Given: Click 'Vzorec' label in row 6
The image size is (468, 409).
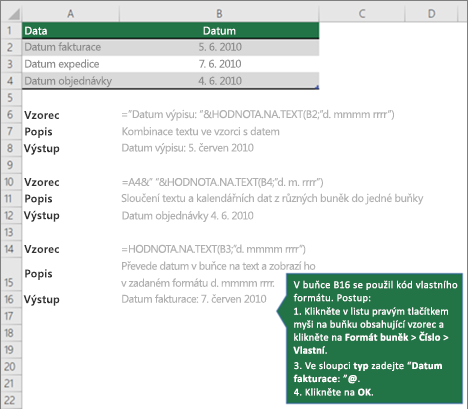Looking at the screenshot, I should [x=42, y=115].
